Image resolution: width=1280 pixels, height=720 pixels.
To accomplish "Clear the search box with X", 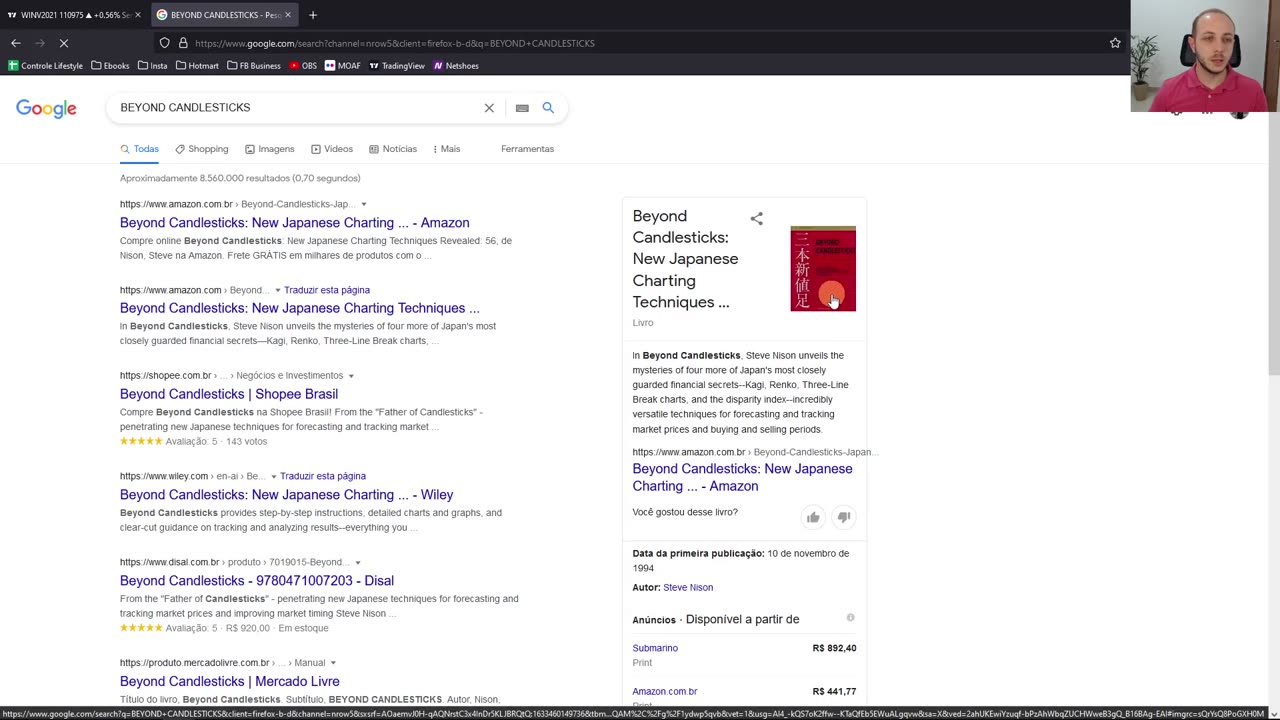I will click(489, 108).
